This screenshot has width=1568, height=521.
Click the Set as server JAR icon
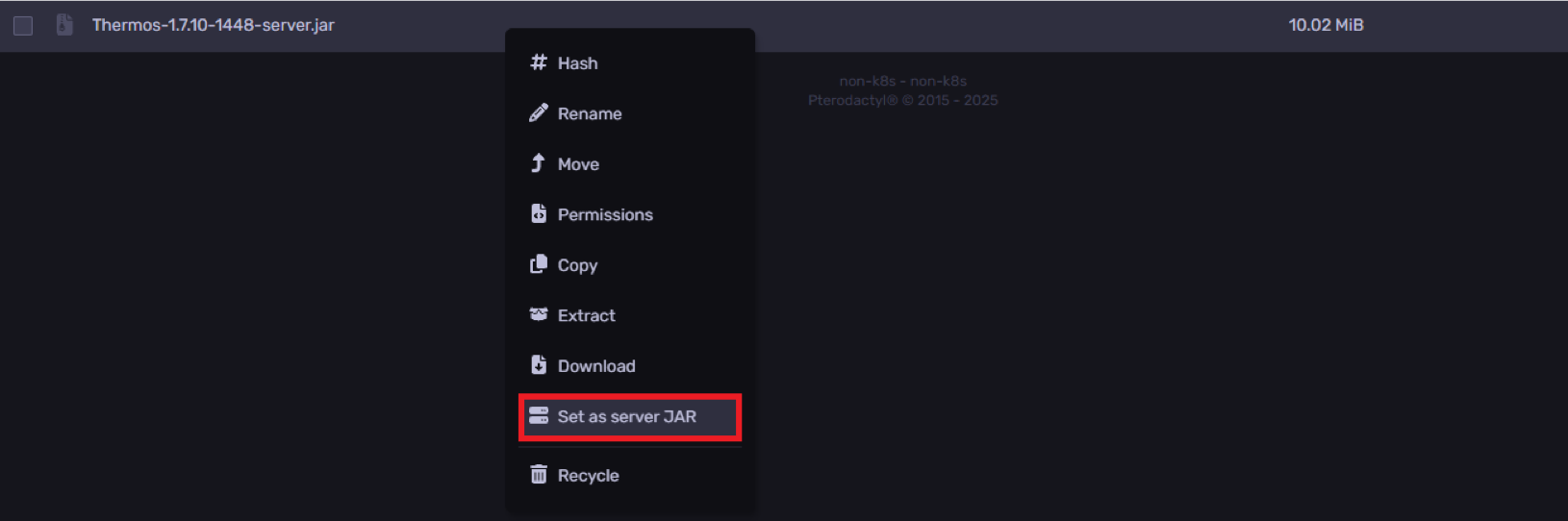click(539, 416)
